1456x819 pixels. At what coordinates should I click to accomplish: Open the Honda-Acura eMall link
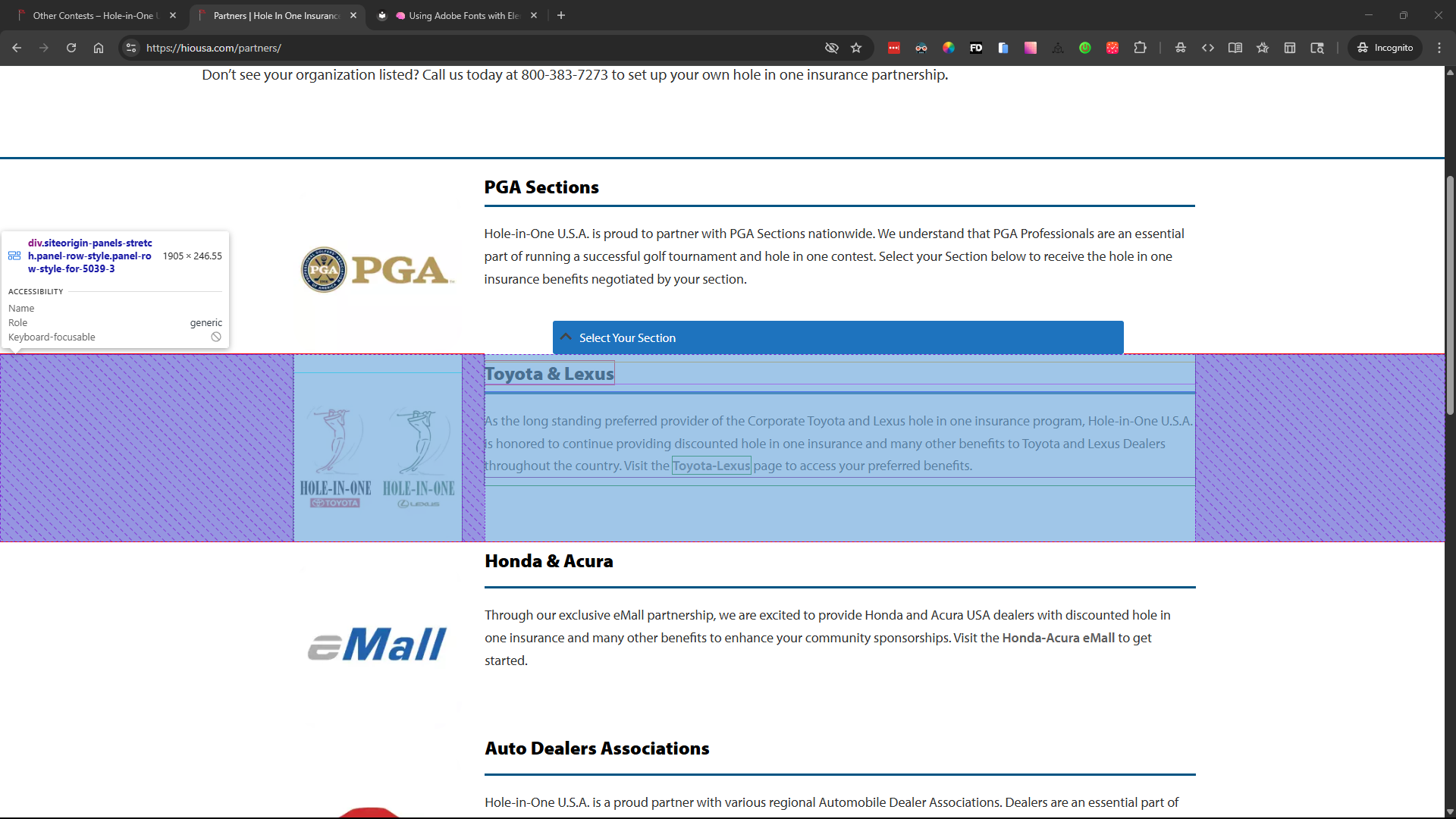[x=1058, y=638]
